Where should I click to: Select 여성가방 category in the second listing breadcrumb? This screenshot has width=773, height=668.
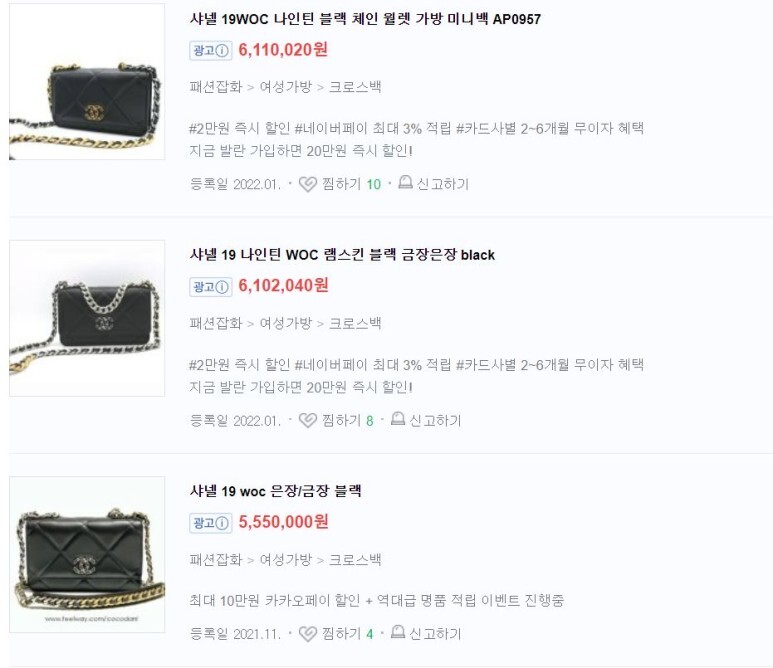[x=285, y=323]
